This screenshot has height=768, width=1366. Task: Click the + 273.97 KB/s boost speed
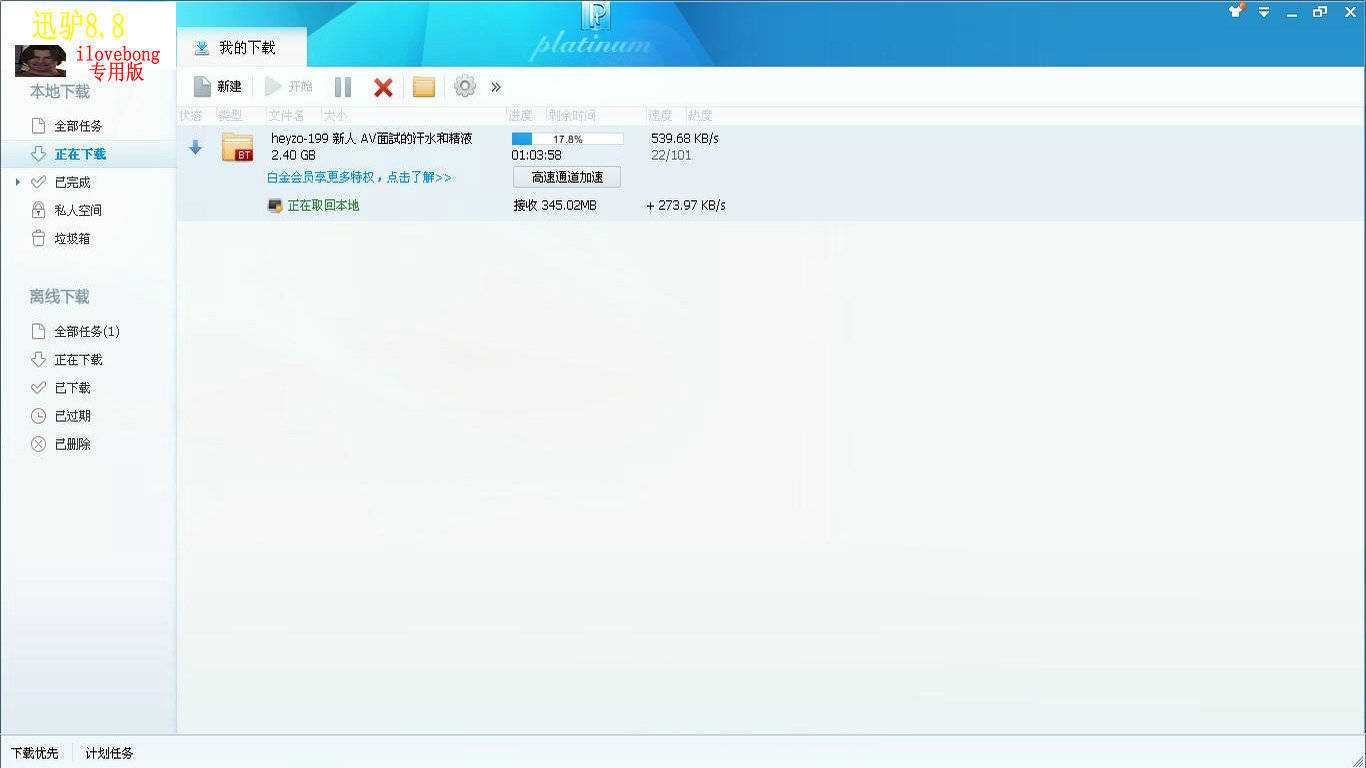686,205
